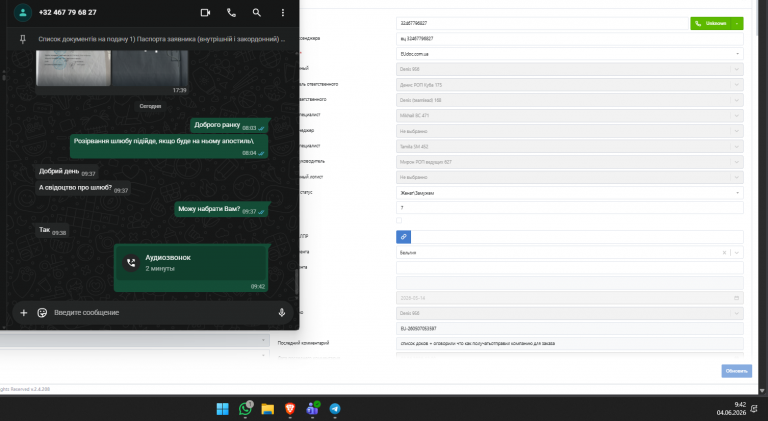Open WhatsApp from the taskbar
Viewport: 768px width, 421px height.
tap(245, 409)
